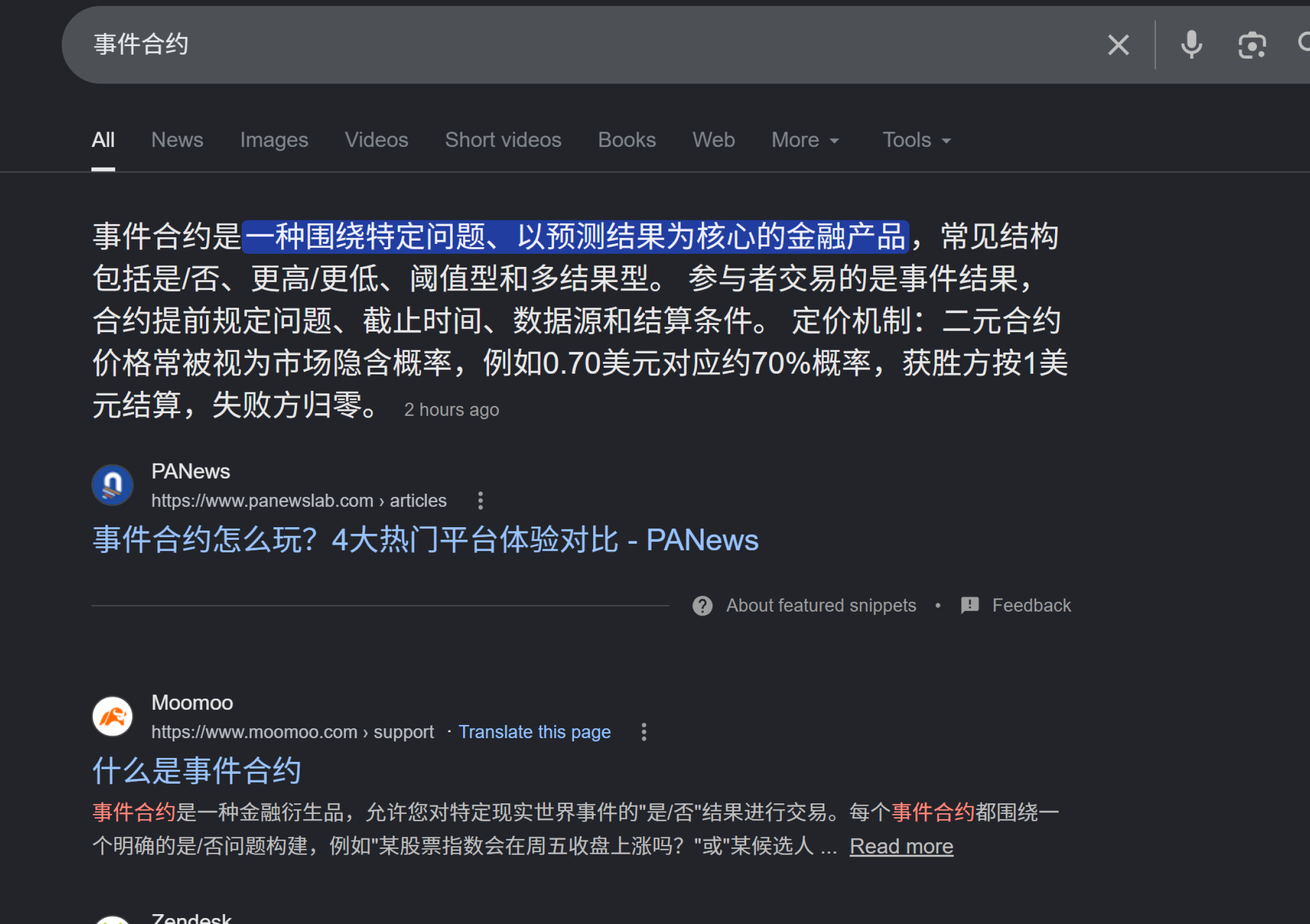Screen dimensions: 1310x924
Task: Click the About featured snippets help icon
Action: coord(702,605)
